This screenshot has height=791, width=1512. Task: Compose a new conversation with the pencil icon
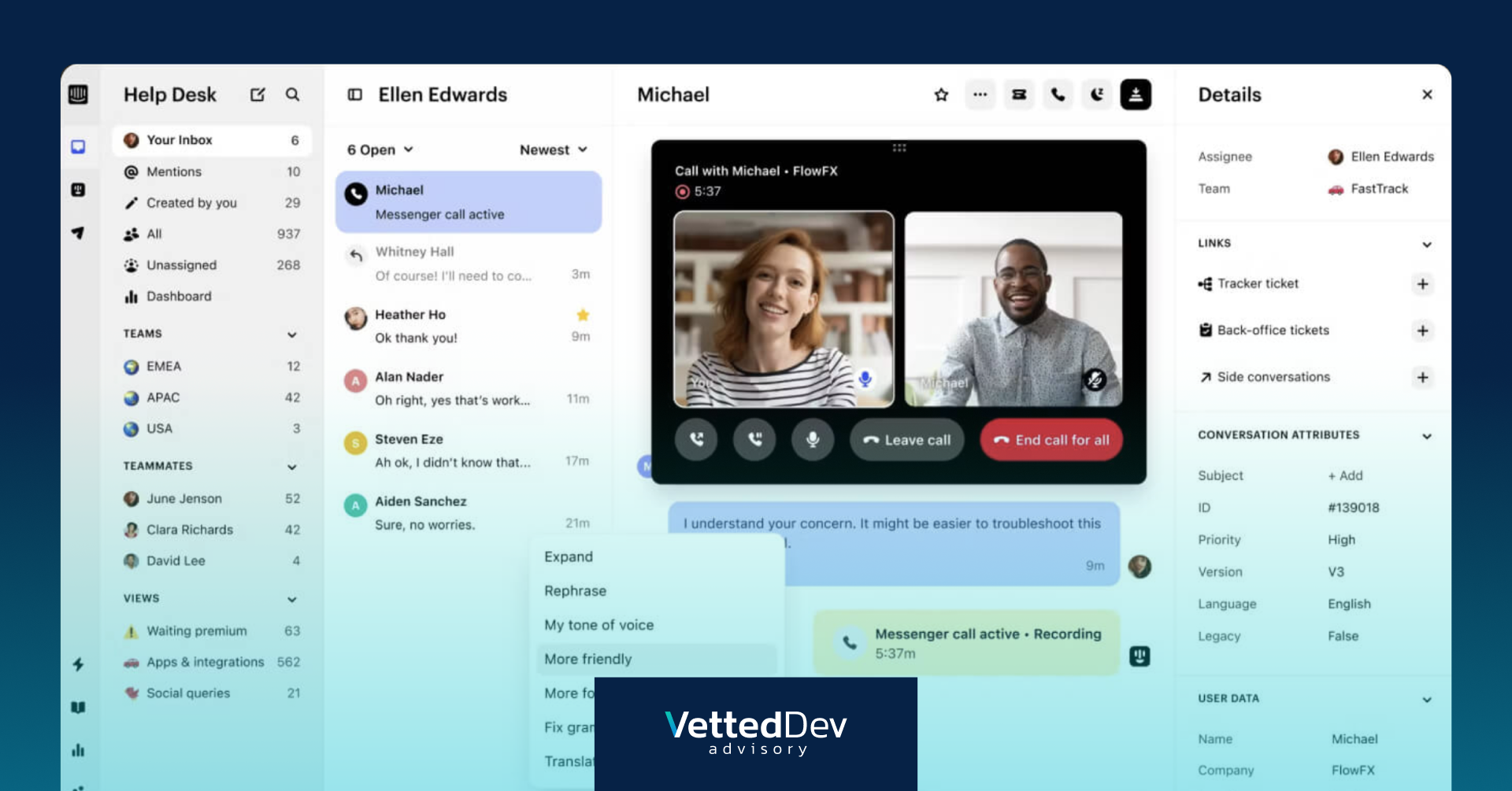point(258,94)
